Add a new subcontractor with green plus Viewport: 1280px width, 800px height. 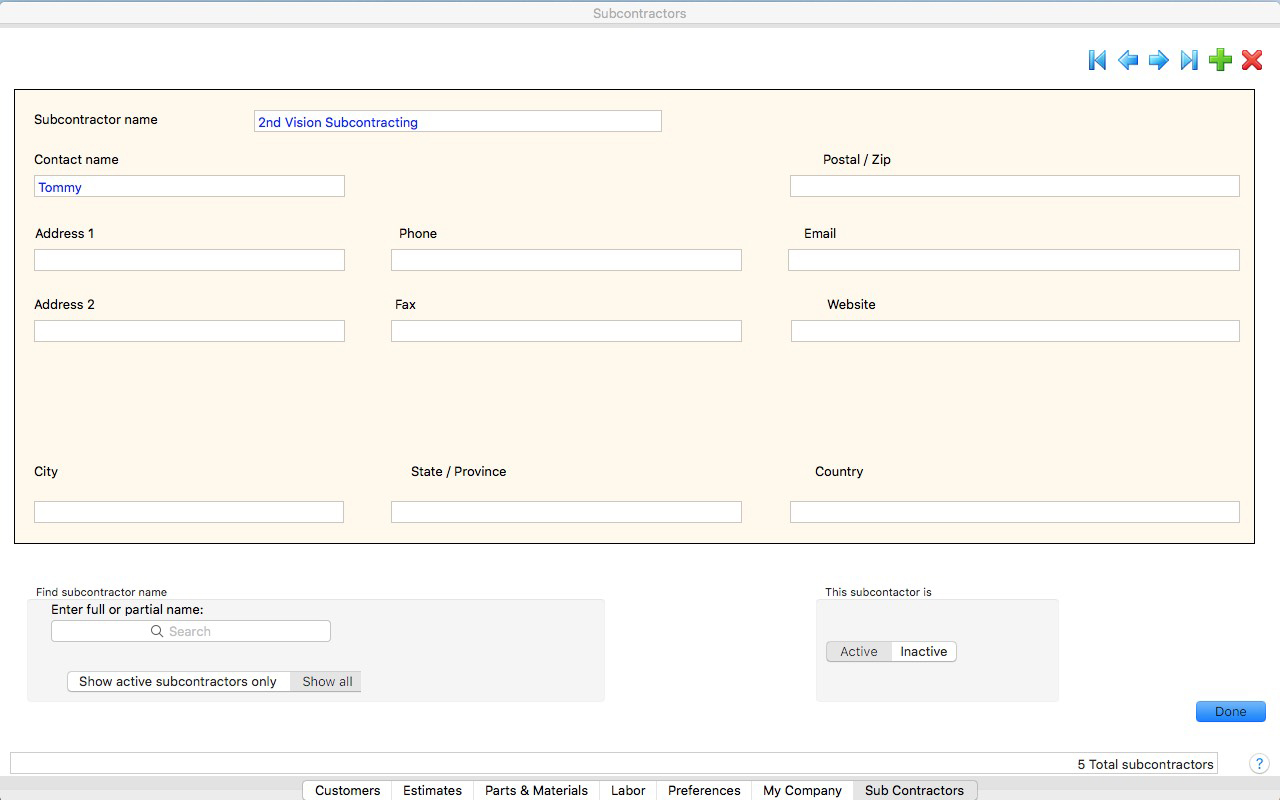[x=1220, y=60]
